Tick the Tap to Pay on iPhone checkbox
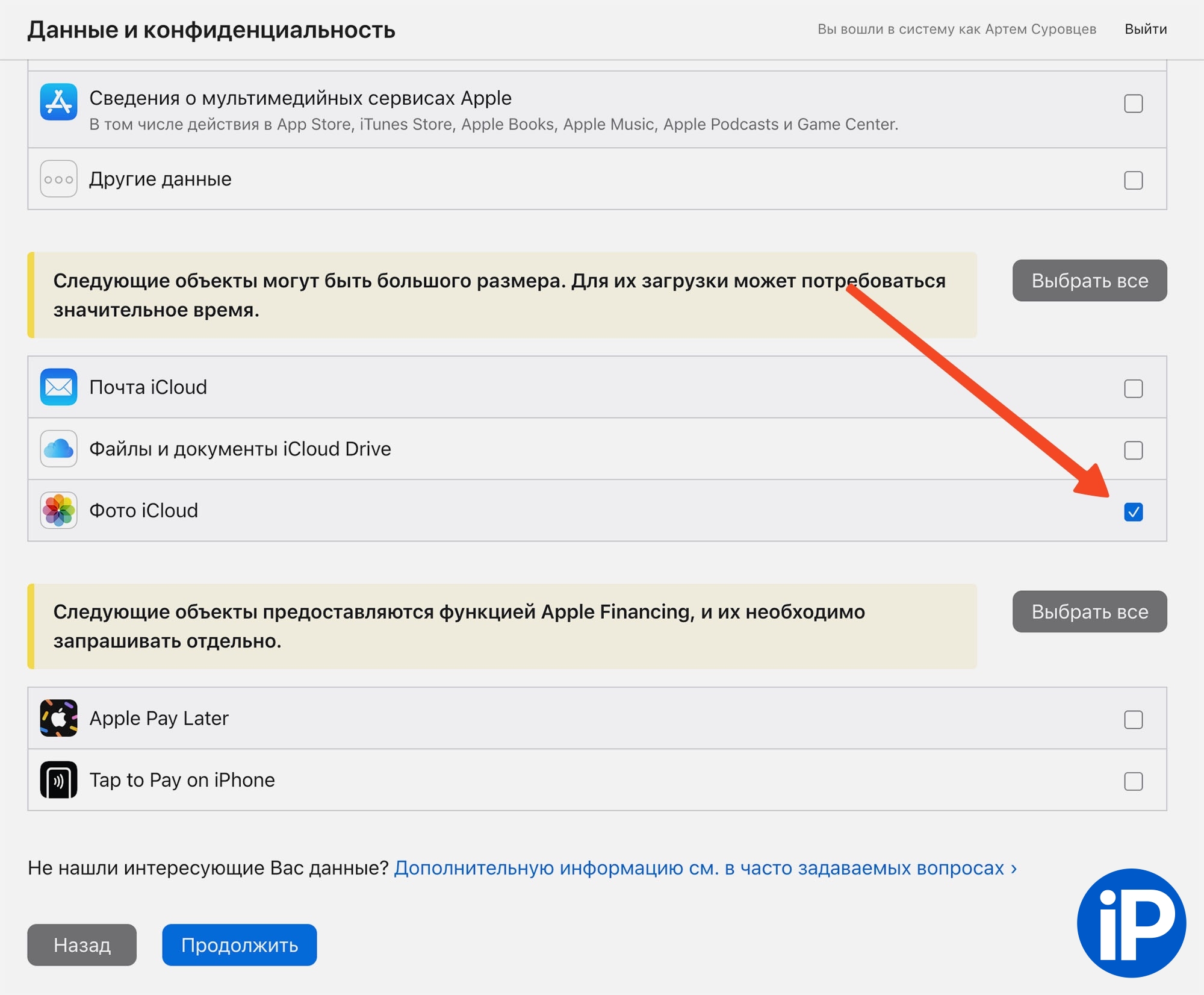The image size is (1204, 995). [x=1133, y=781]
